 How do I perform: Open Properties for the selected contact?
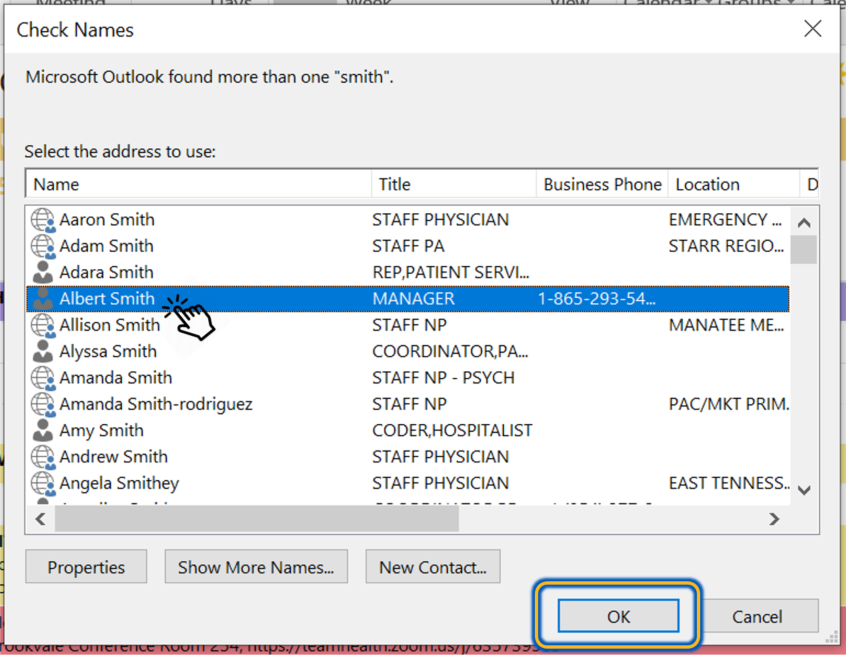pyautogui.click(x=86, y=567)
